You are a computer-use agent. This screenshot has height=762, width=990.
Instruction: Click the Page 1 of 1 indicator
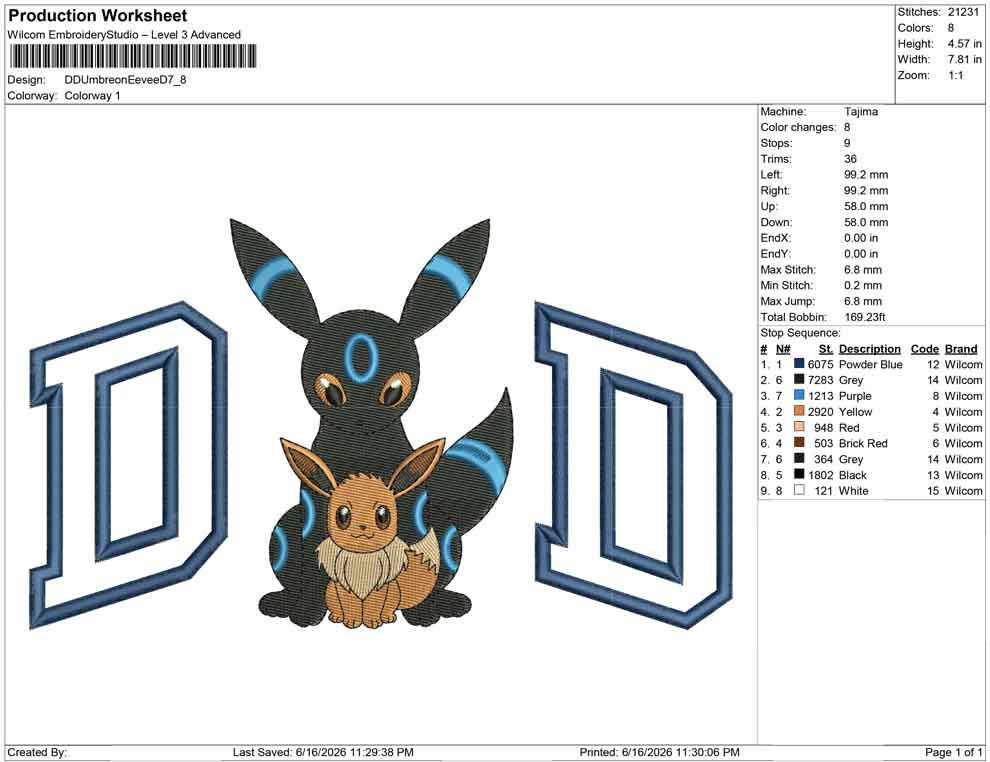(x=953, y=752)
